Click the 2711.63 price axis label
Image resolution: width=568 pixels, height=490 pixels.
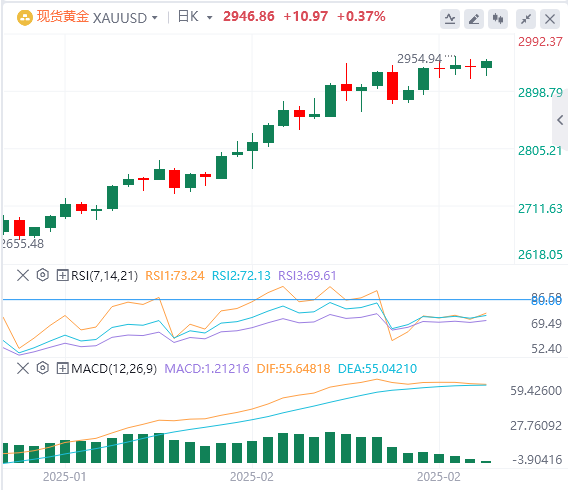tap(540, 209)
